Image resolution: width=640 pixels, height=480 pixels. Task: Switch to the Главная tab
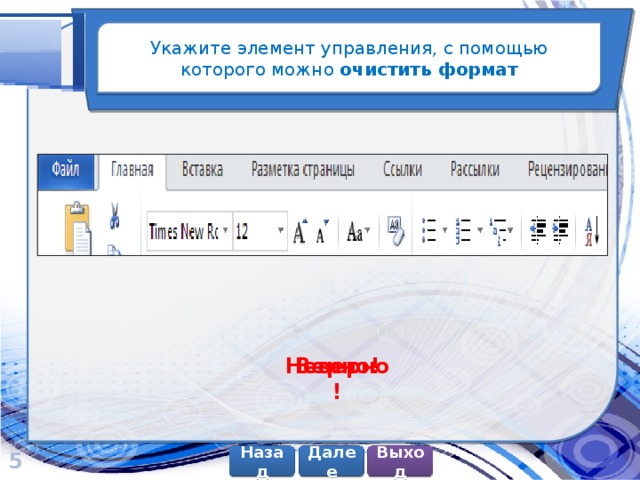132,172
